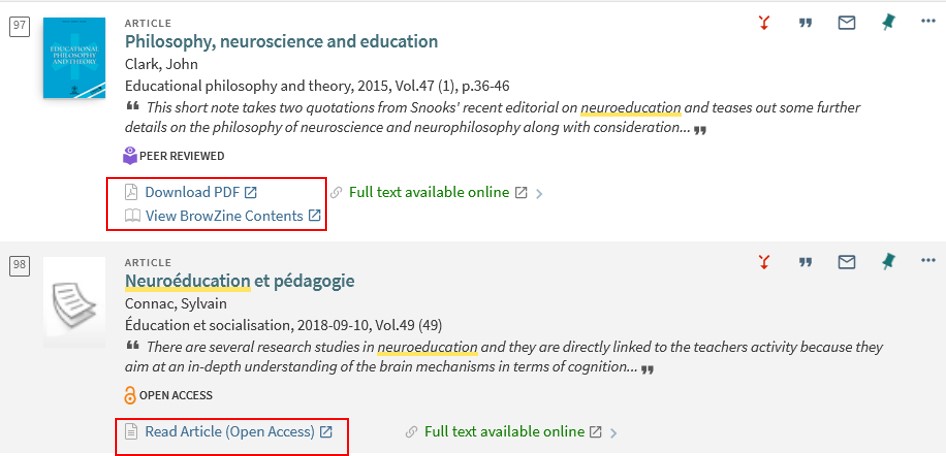This screenshot has height=456, width=946.
Task: Click the red citation trail icon for result 98
Action: tap(764, 262)
